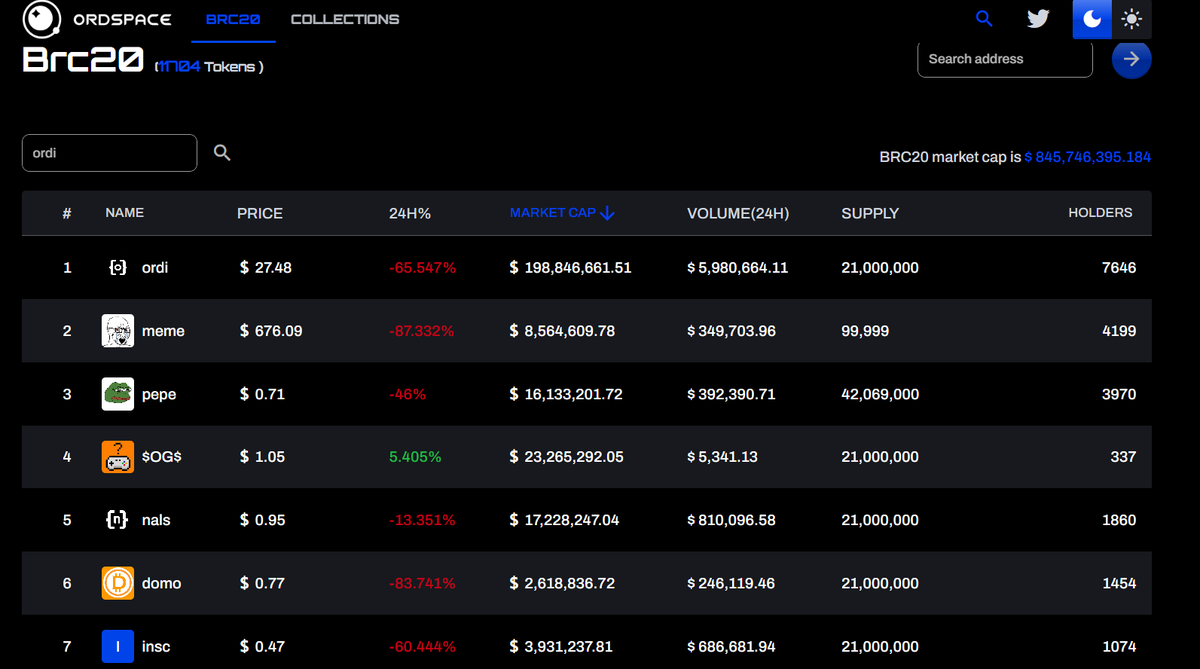This screenshot has width=1200, height=669.
Task: Open the search magnifier in top navigation
Action: tap(984, 19)
